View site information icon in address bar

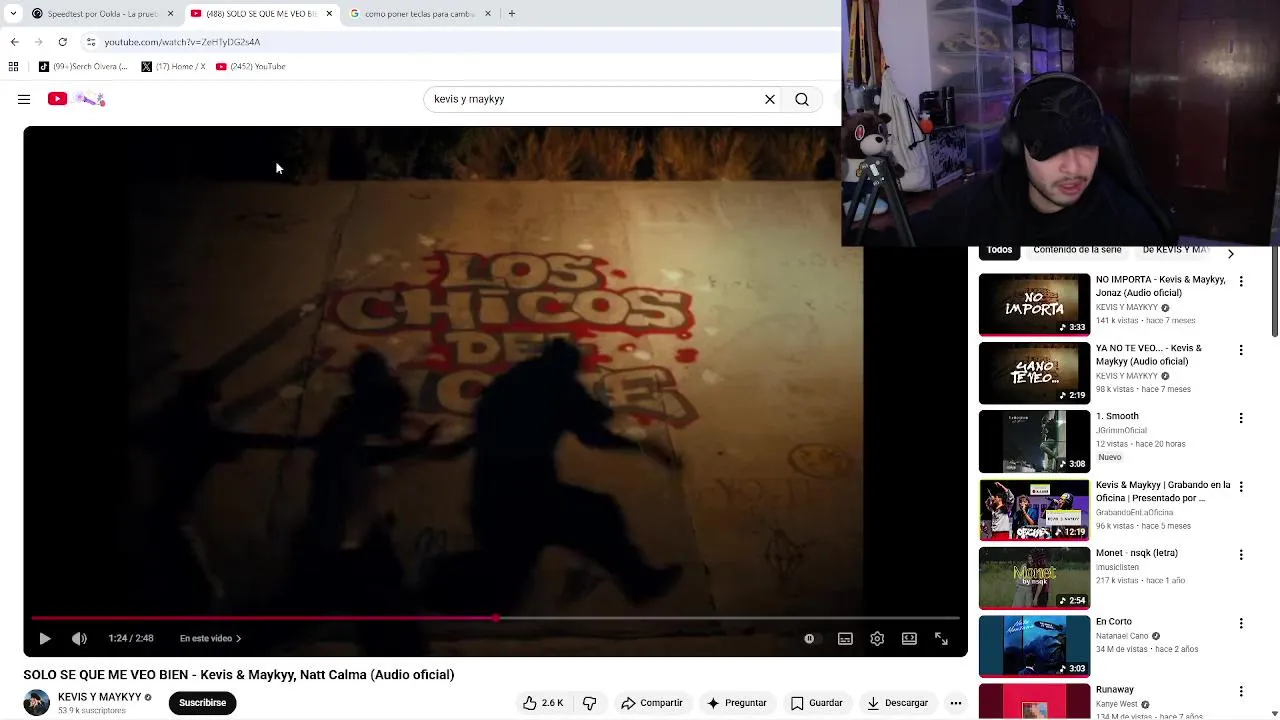(90, 42)
